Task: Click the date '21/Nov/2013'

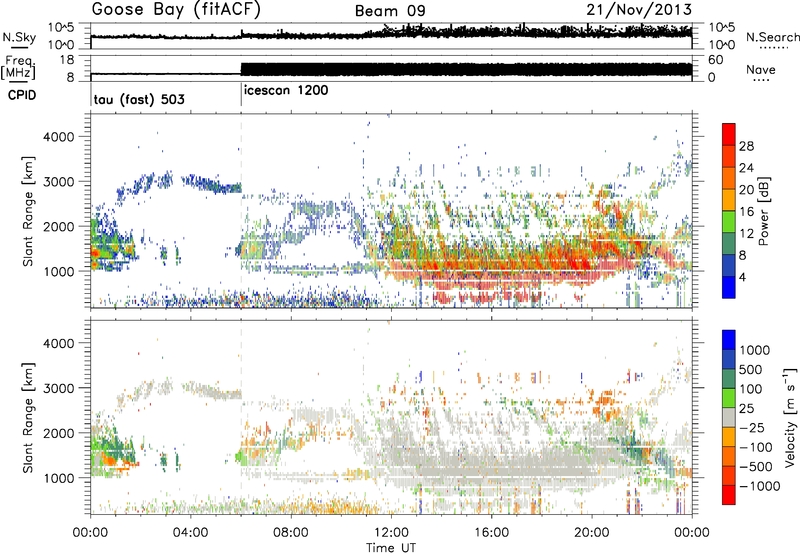Action: click(639, 9)
